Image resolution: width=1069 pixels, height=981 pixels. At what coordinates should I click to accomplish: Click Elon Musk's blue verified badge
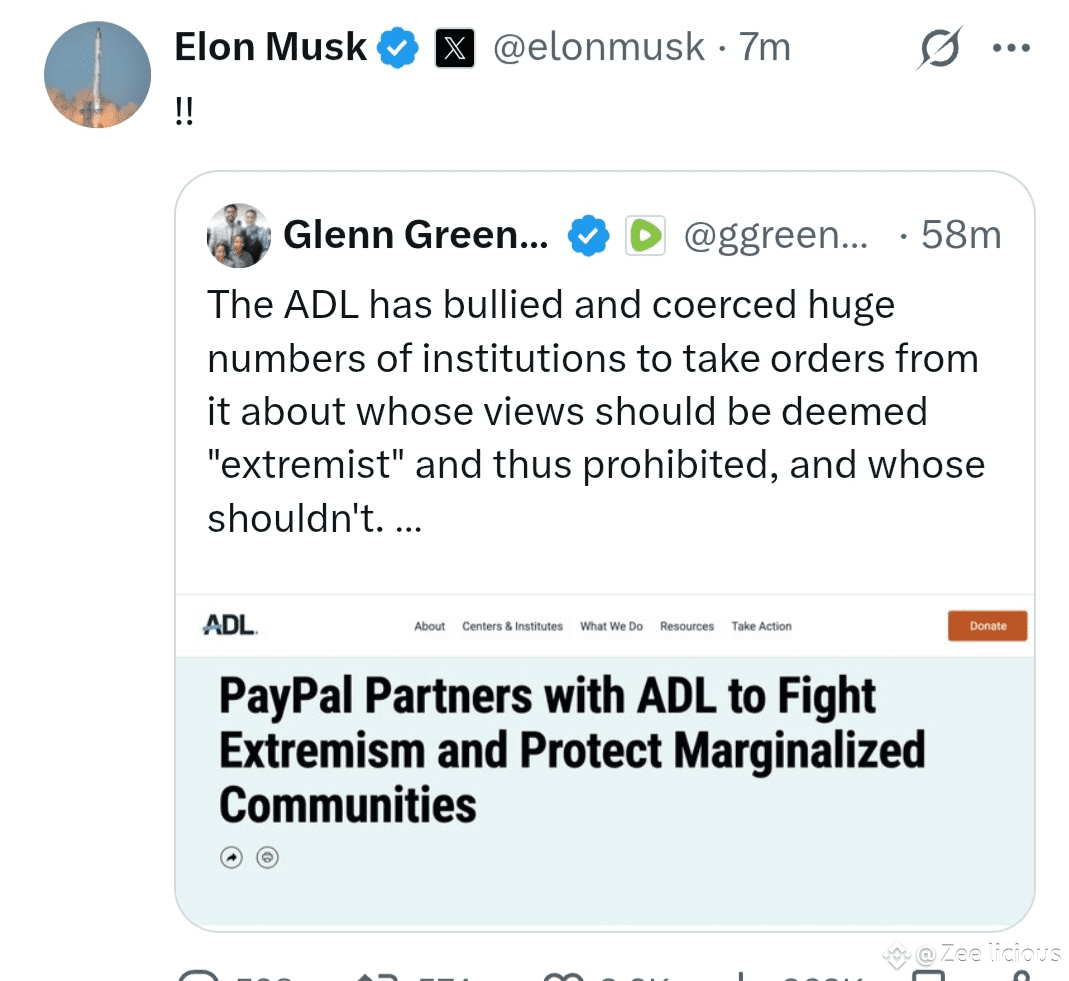397,48
